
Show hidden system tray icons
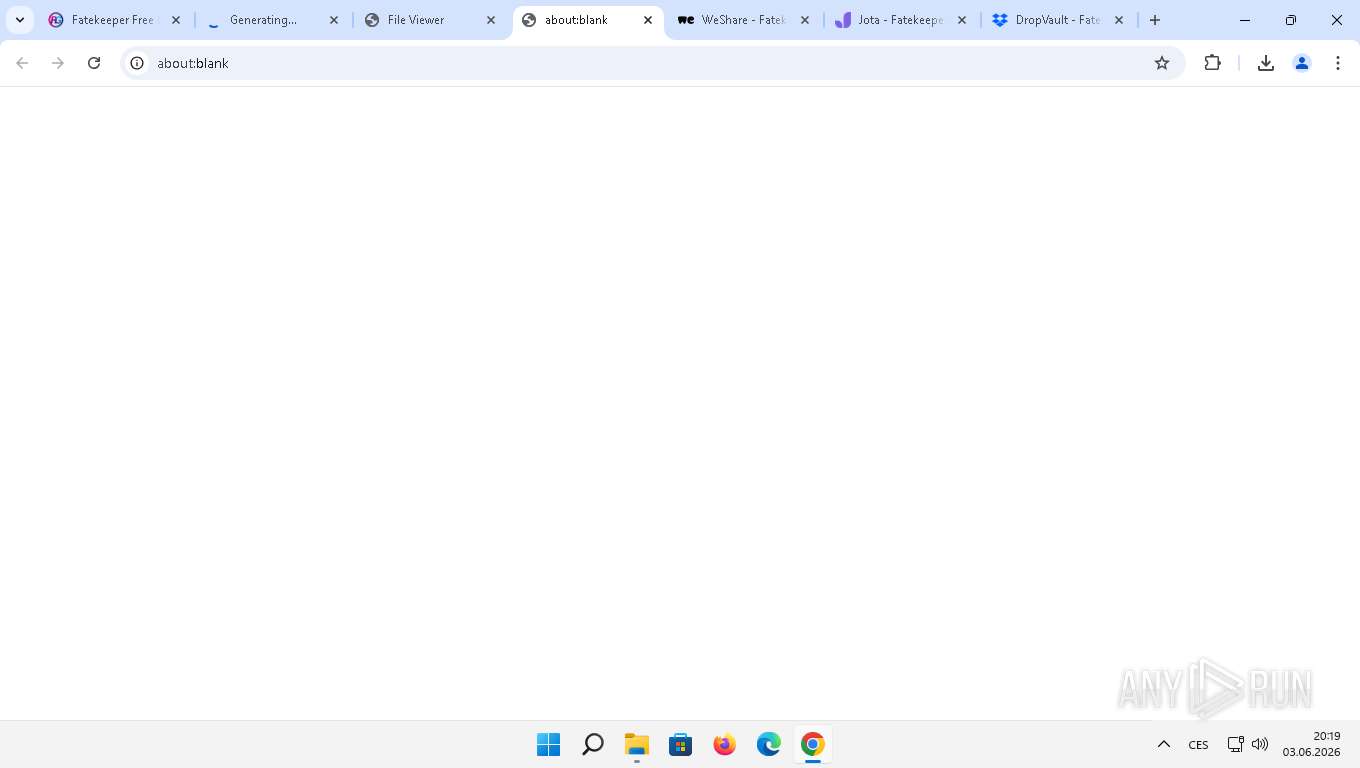click(1163, 744)
